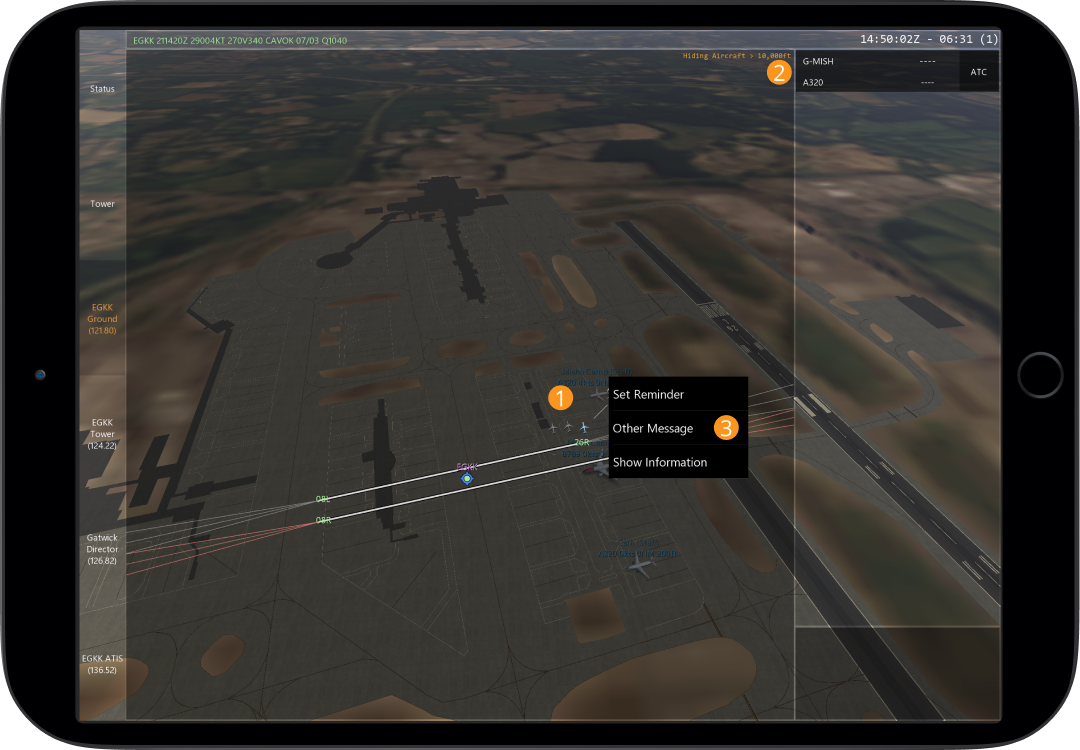Click Other Message in the context menu
The width and height of the screenshot is (1080, 750).
pyautogui.click(x=652, y=428)
